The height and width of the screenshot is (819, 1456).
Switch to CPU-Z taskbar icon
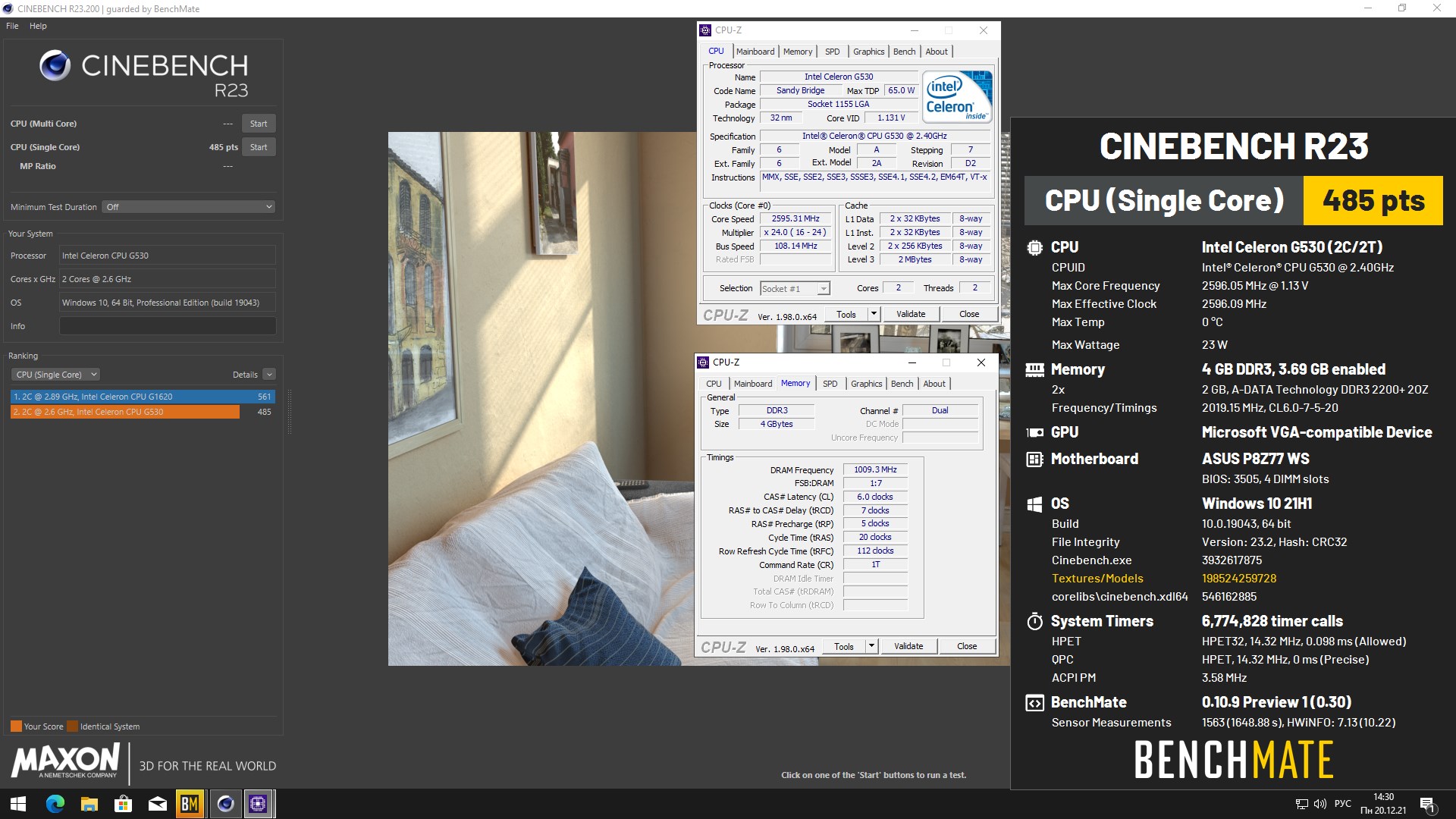259,804
